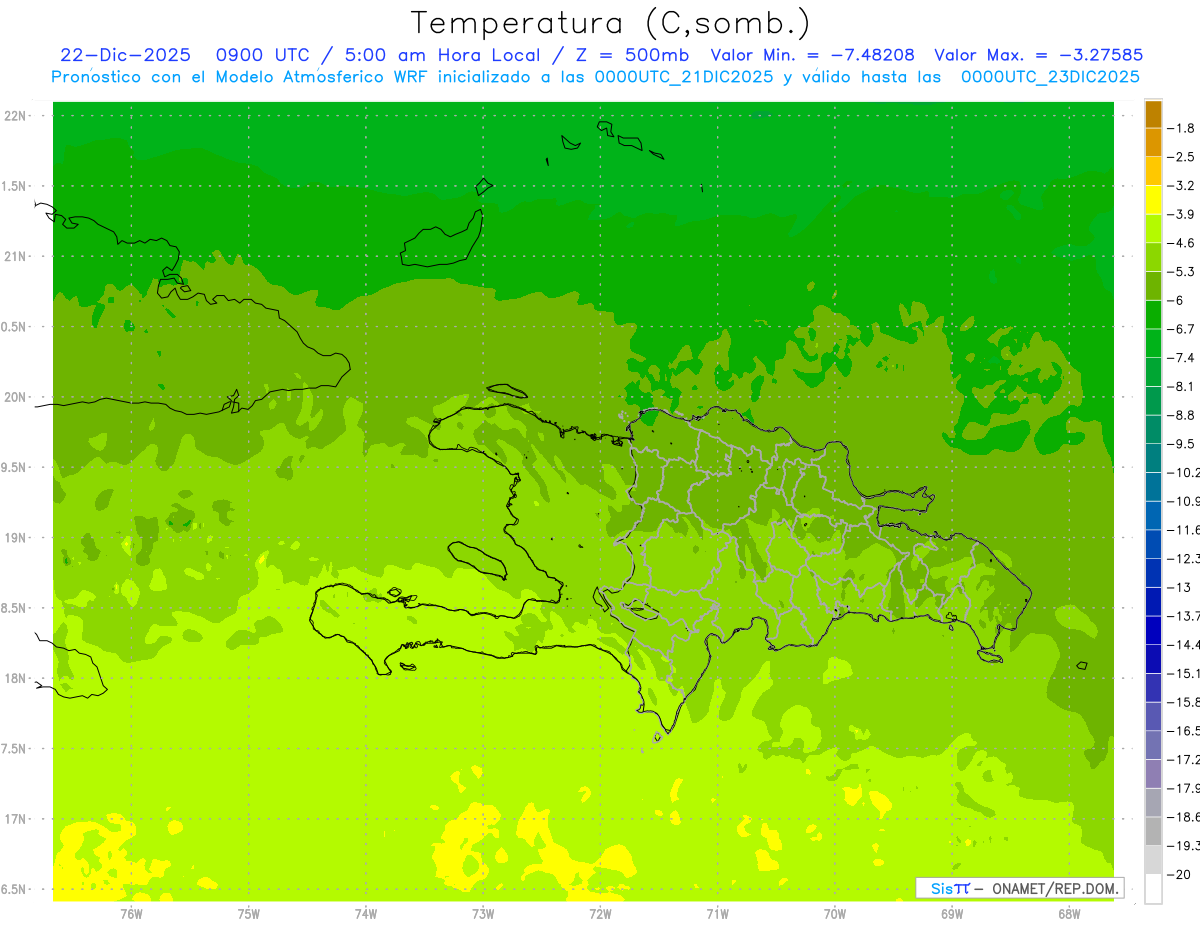Click the '70W' longitude label
The width and height of the screenshot is (1200, 927).
pos(835,913)
